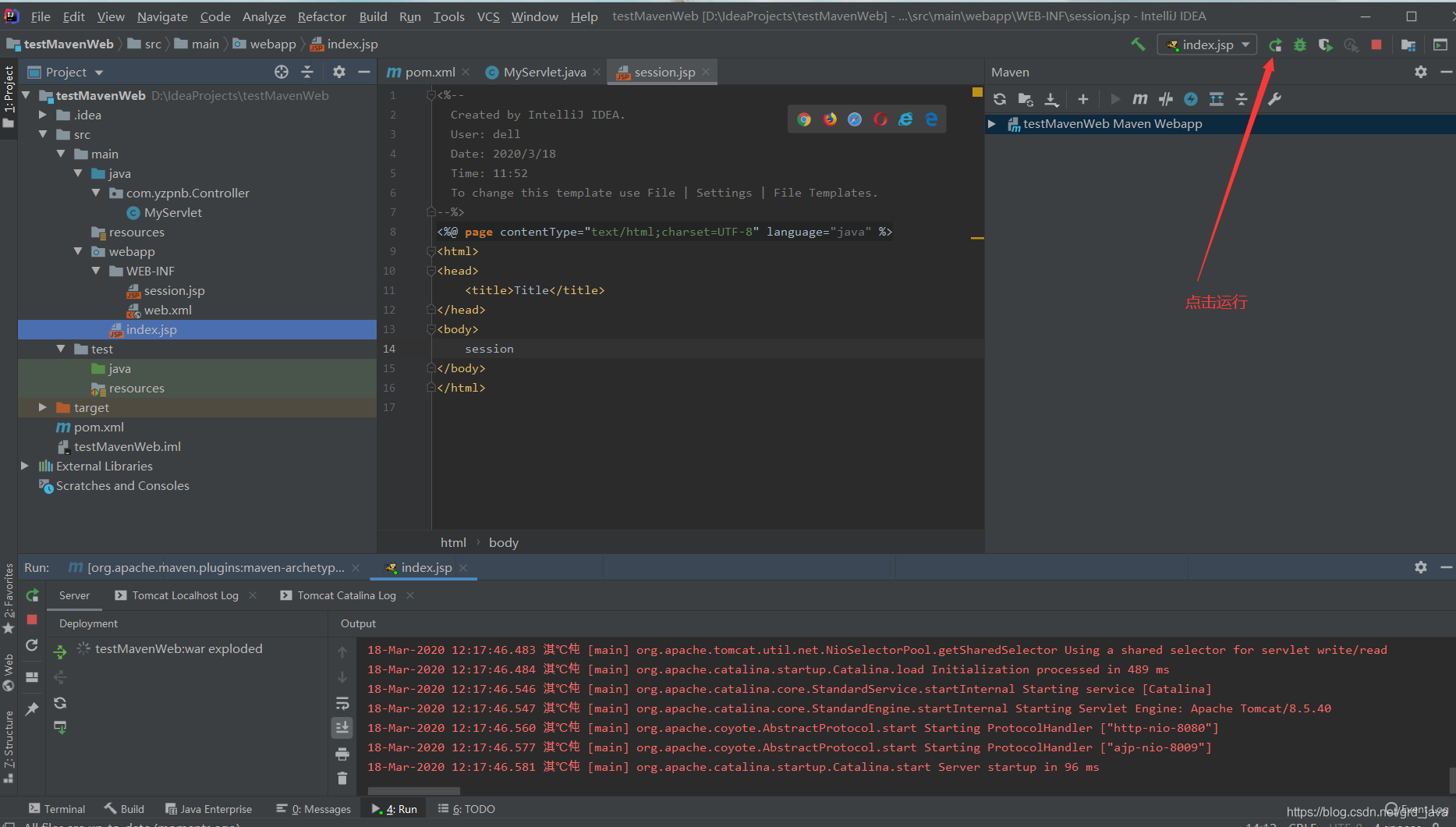Click Download Sources icon in Maven panel

(1051, 99)
